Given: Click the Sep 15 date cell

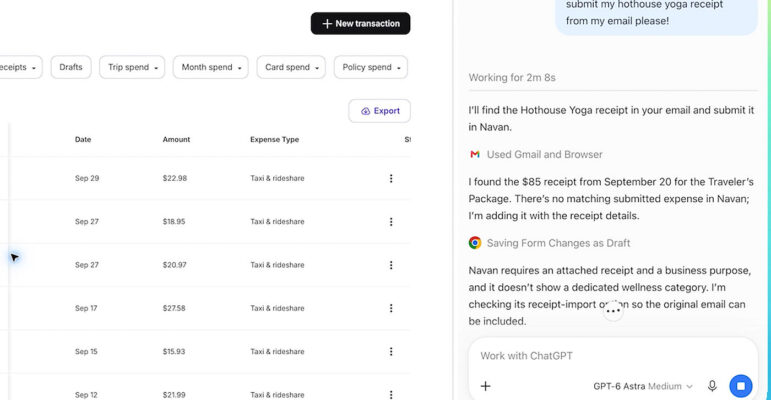Looking at the screenshot, I should [86, 352].
